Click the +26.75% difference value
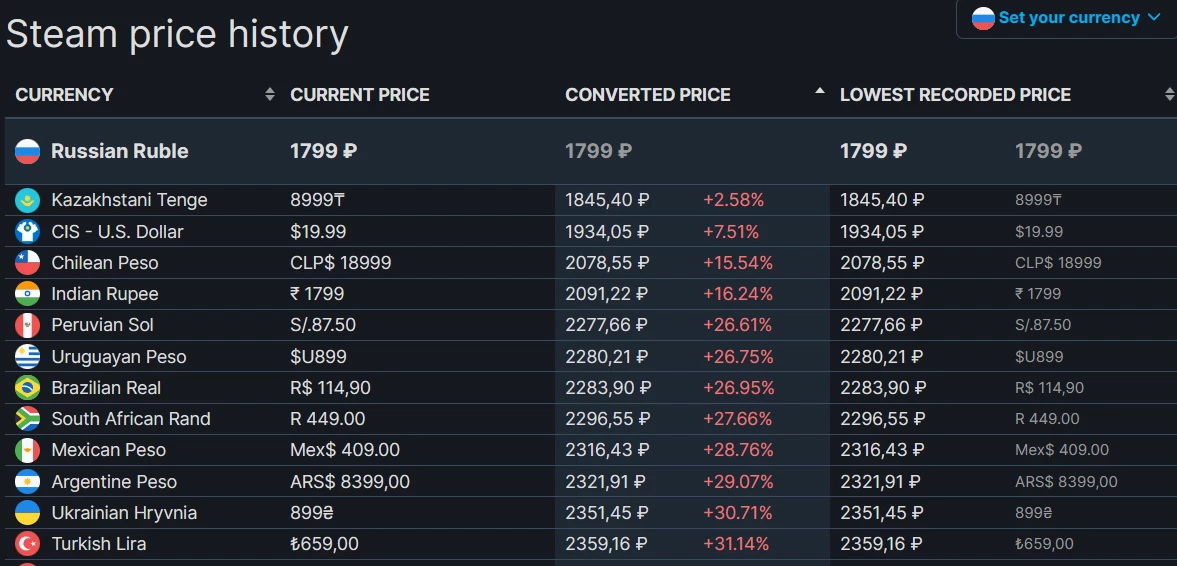This screenshot has width=1177, height=566. [738, 357]
